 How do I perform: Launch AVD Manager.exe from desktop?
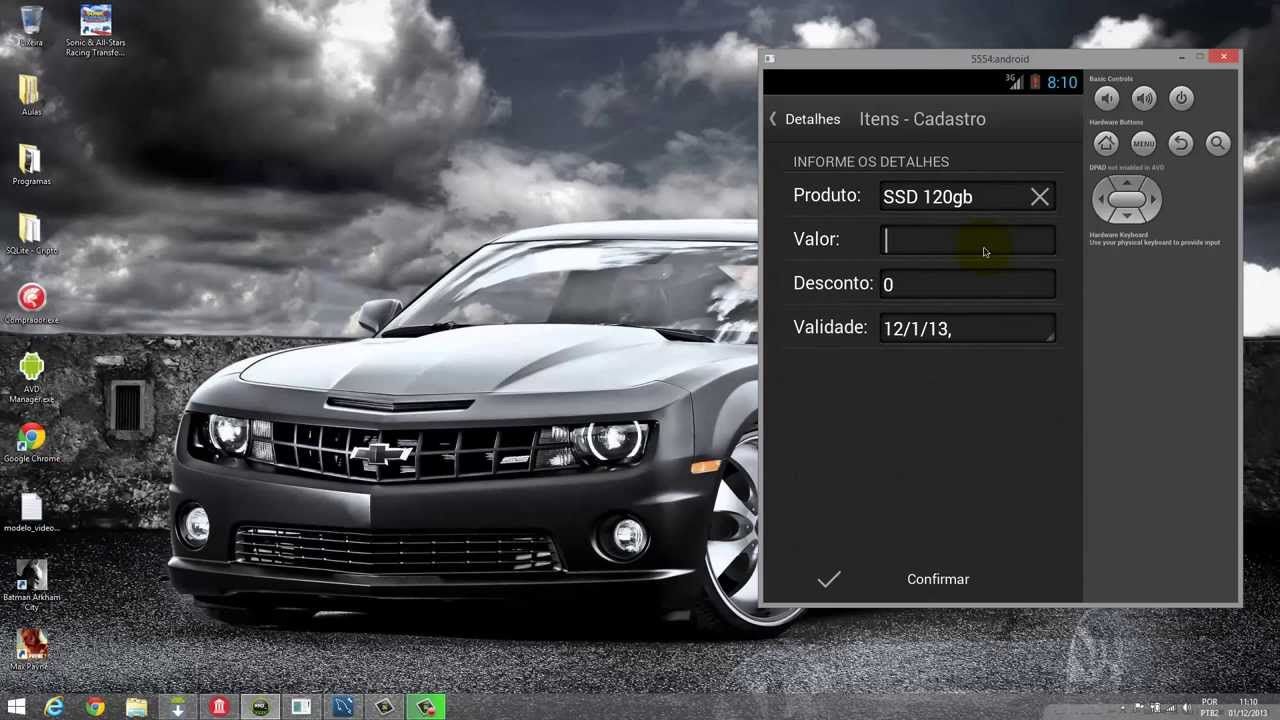tap(31, 378)
